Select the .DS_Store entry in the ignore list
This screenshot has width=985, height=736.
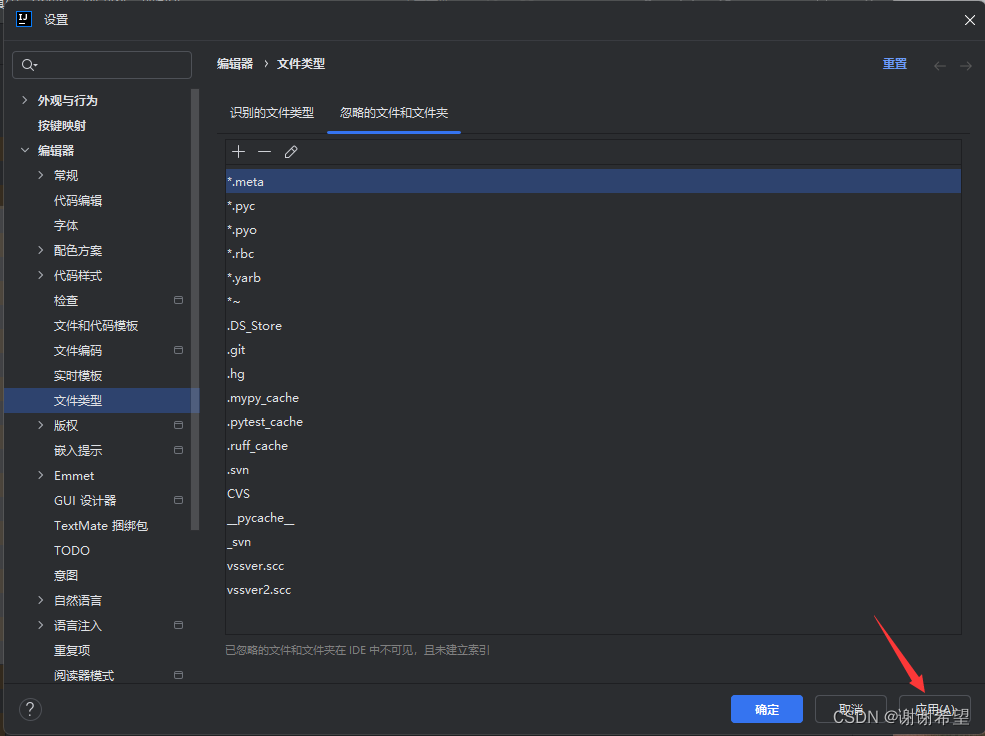click(x=254, y=325)
